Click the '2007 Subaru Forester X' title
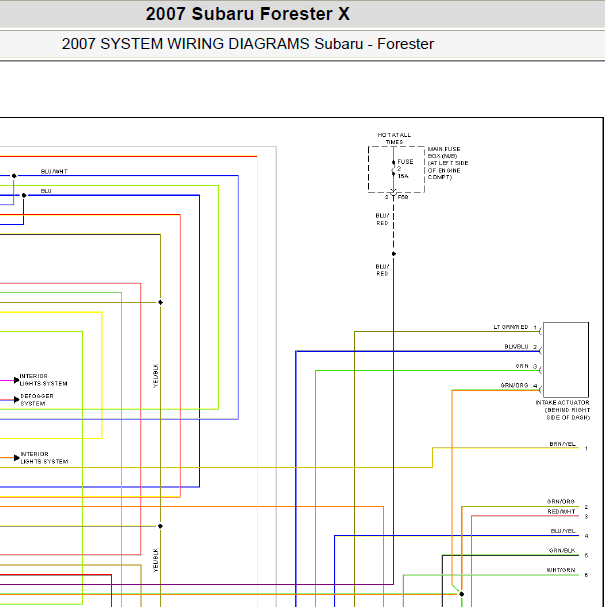Viewport: 605px width, 607px height. 248,14
